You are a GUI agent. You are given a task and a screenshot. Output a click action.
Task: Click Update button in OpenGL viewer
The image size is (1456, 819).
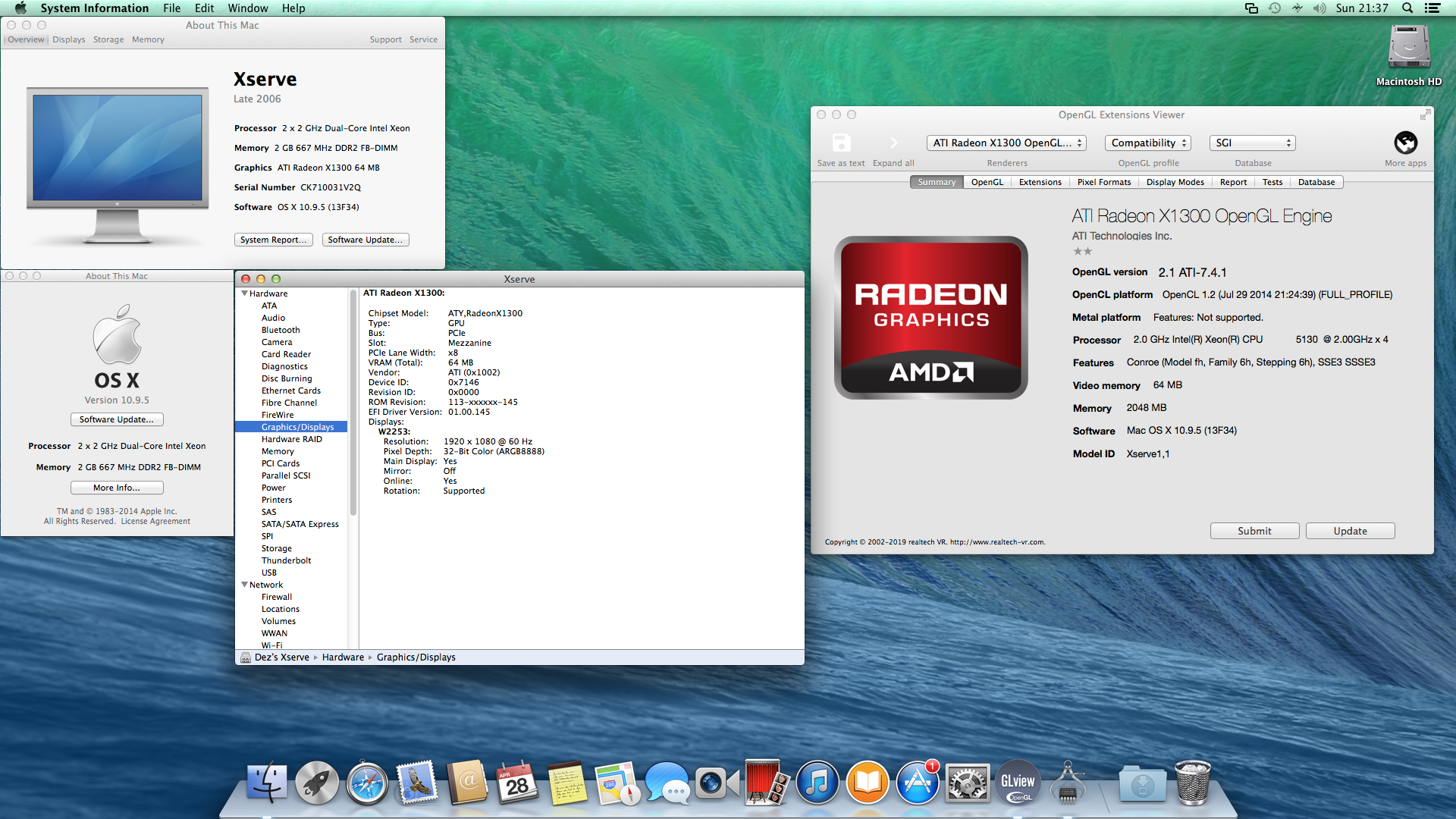(1350, 531)
